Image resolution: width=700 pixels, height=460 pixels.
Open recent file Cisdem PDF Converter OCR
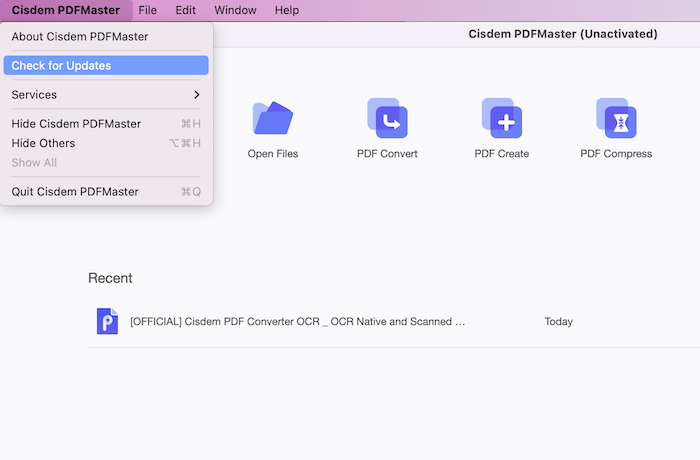(x=297, y=322)
